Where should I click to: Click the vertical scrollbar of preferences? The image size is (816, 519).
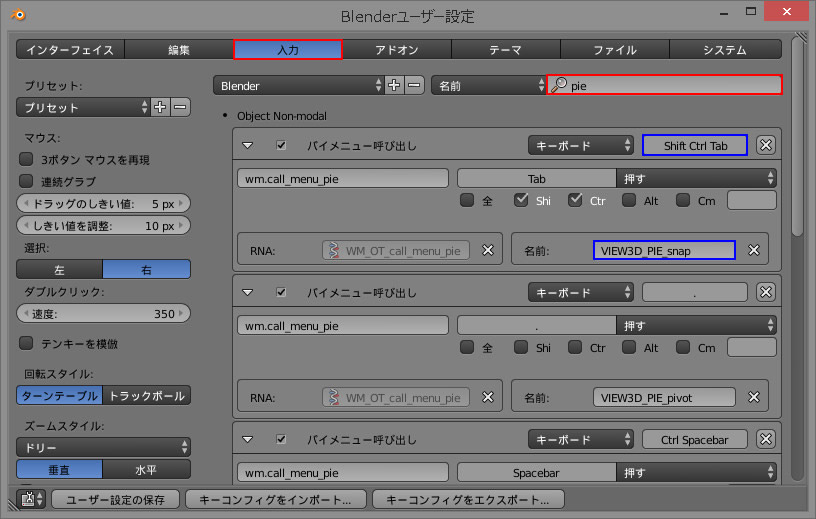798,137
